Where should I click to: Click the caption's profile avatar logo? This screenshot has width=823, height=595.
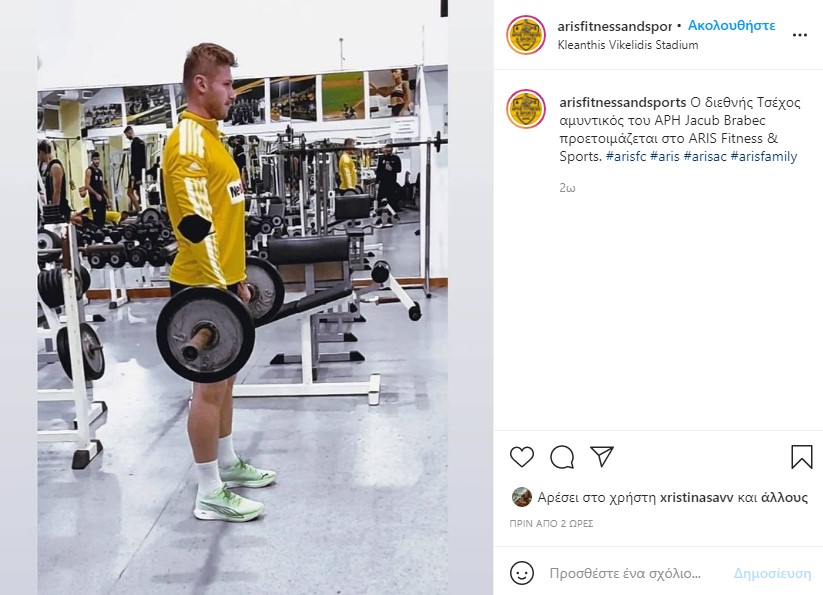pos(526,109)
